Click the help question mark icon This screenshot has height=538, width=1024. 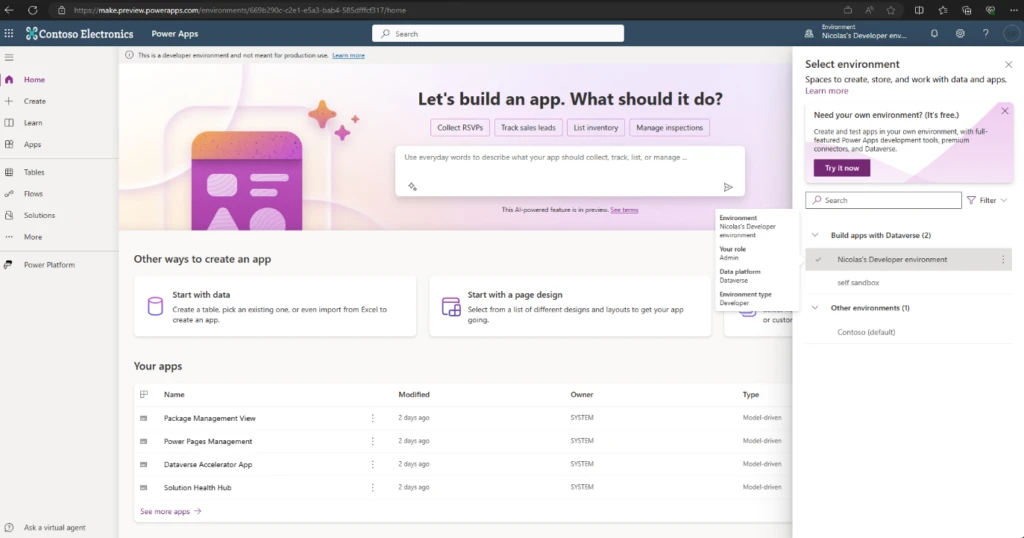(985, 33)
